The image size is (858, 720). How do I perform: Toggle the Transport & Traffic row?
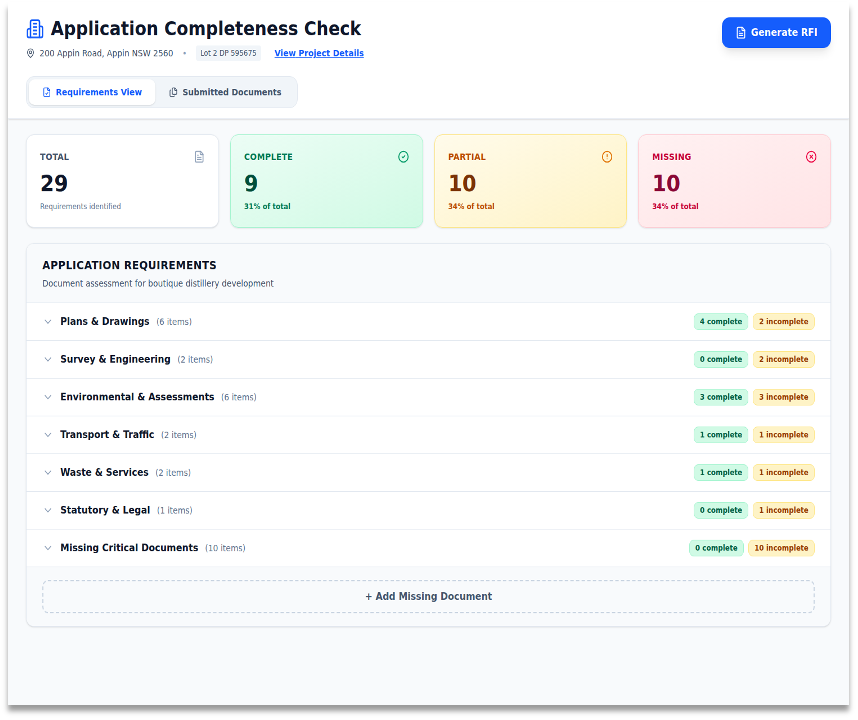(107, 435)
